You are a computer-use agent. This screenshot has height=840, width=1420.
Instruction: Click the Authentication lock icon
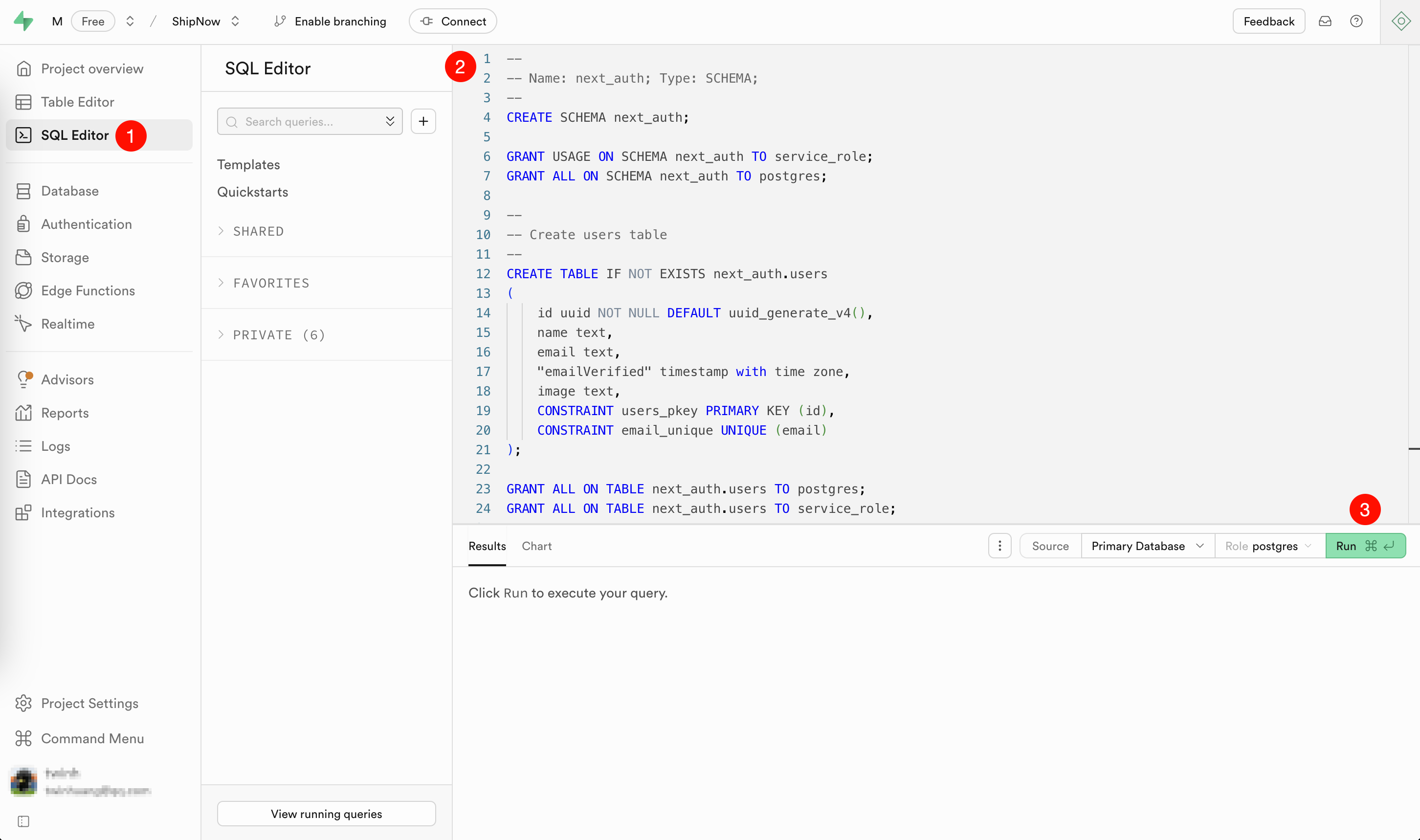pyautogui.click(x=23, y=224)
